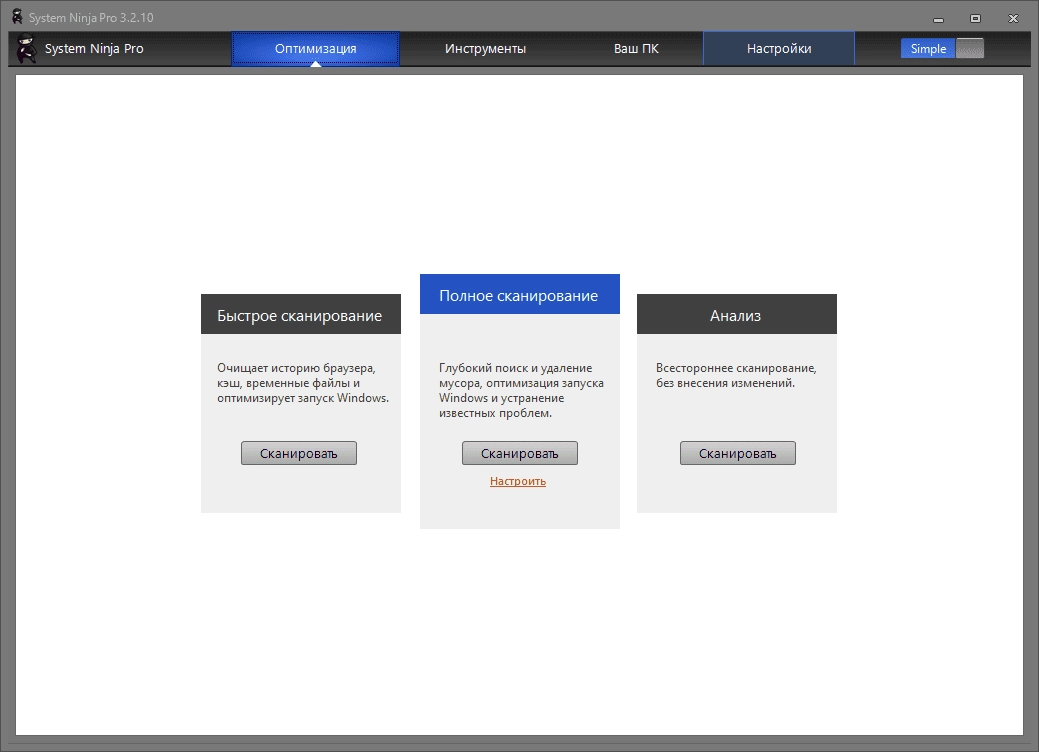Click text 'Всестороннее сканирование'
Screen dimensions: 1039x752
(x=736, y=368)
